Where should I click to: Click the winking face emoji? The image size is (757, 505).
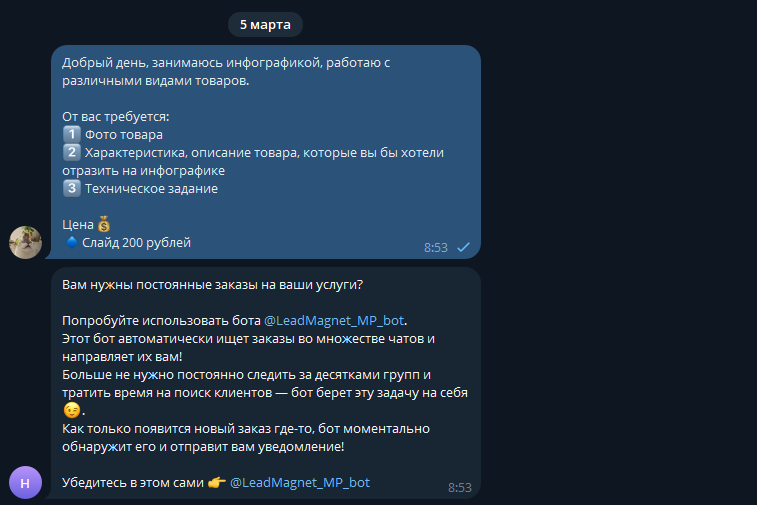[71, 410]
